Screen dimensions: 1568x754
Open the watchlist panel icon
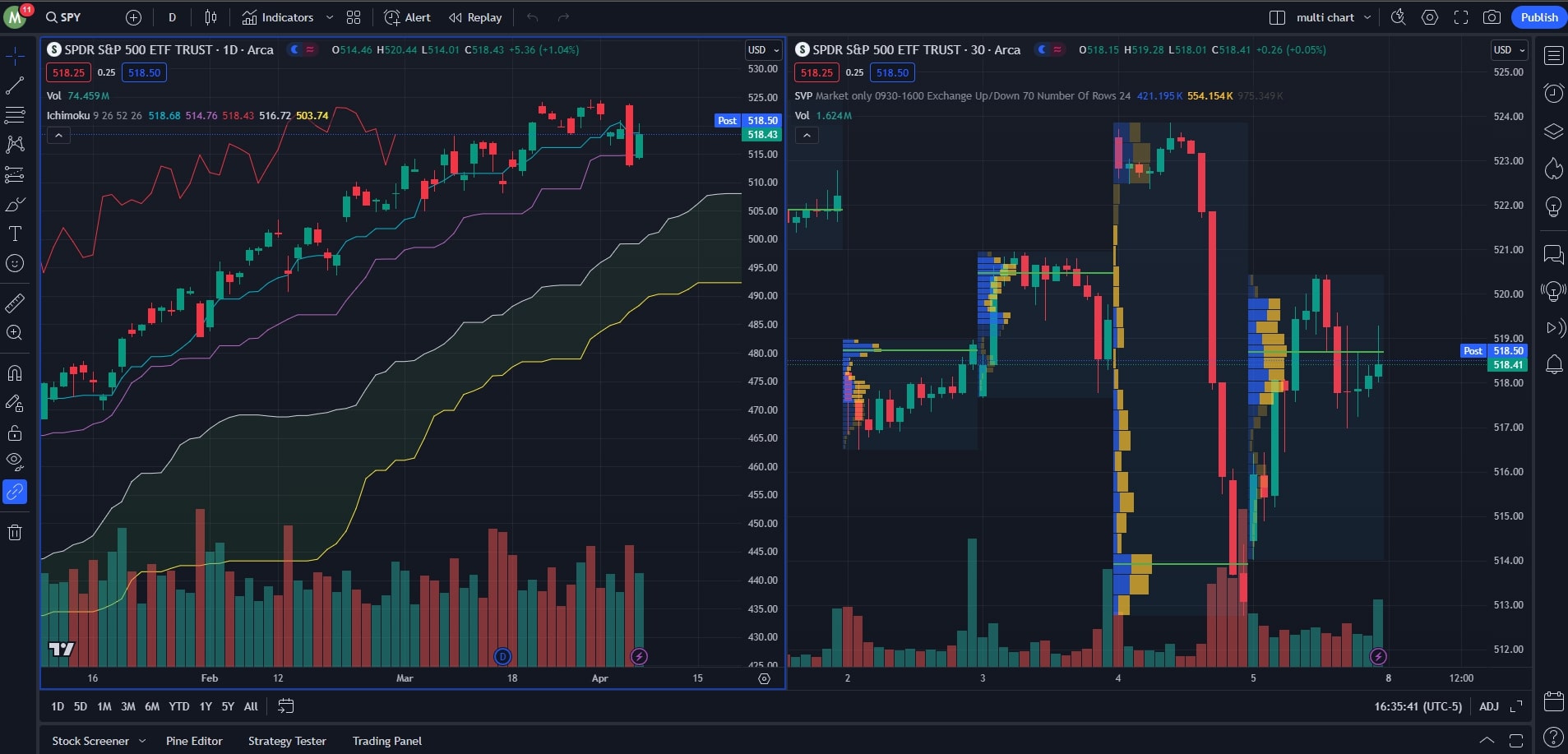click(x=1553, y=56)
